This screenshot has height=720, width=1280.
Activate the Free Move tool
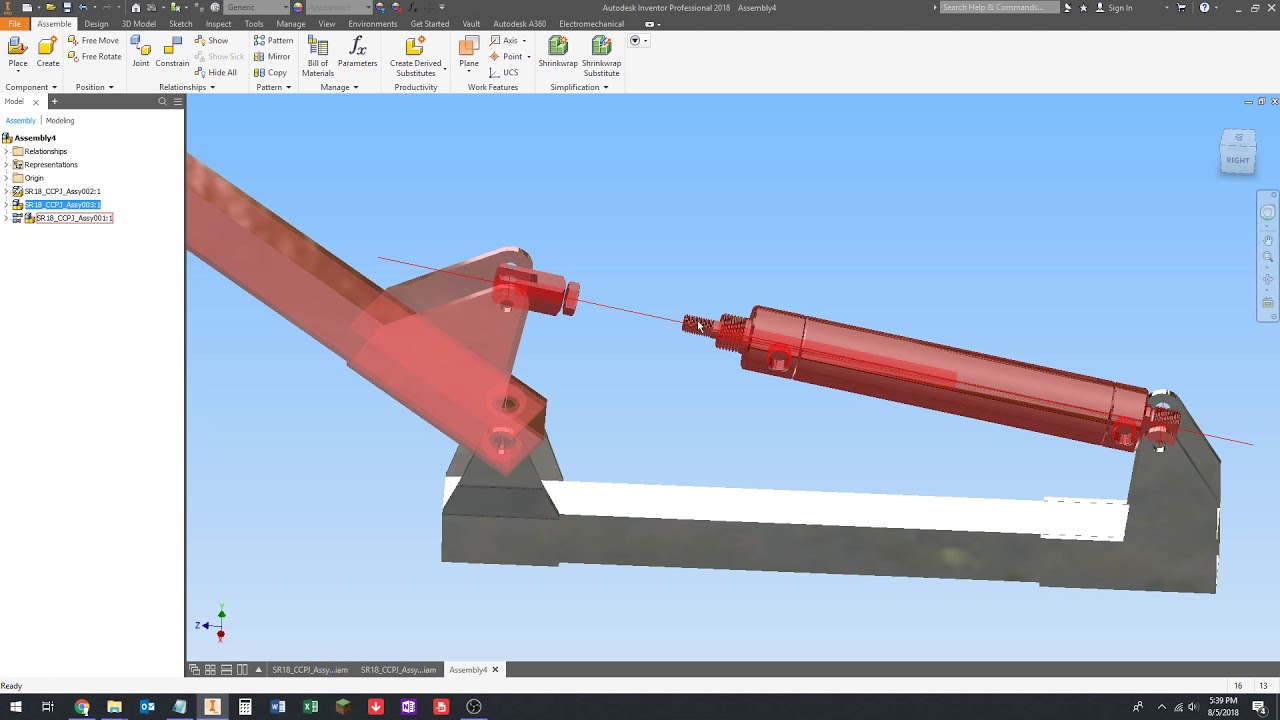click(93, 40)
